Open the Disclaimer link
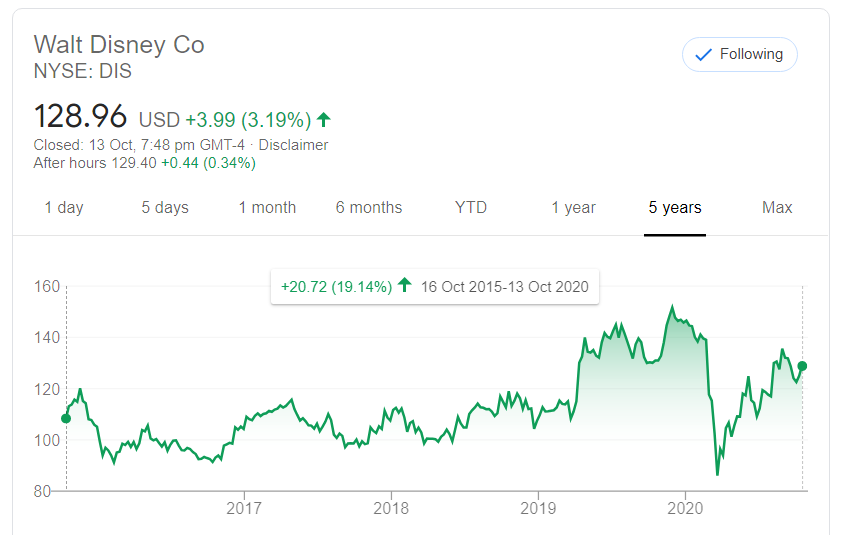Viewport: 841px width, 535px height. click(x=293, y=145)
